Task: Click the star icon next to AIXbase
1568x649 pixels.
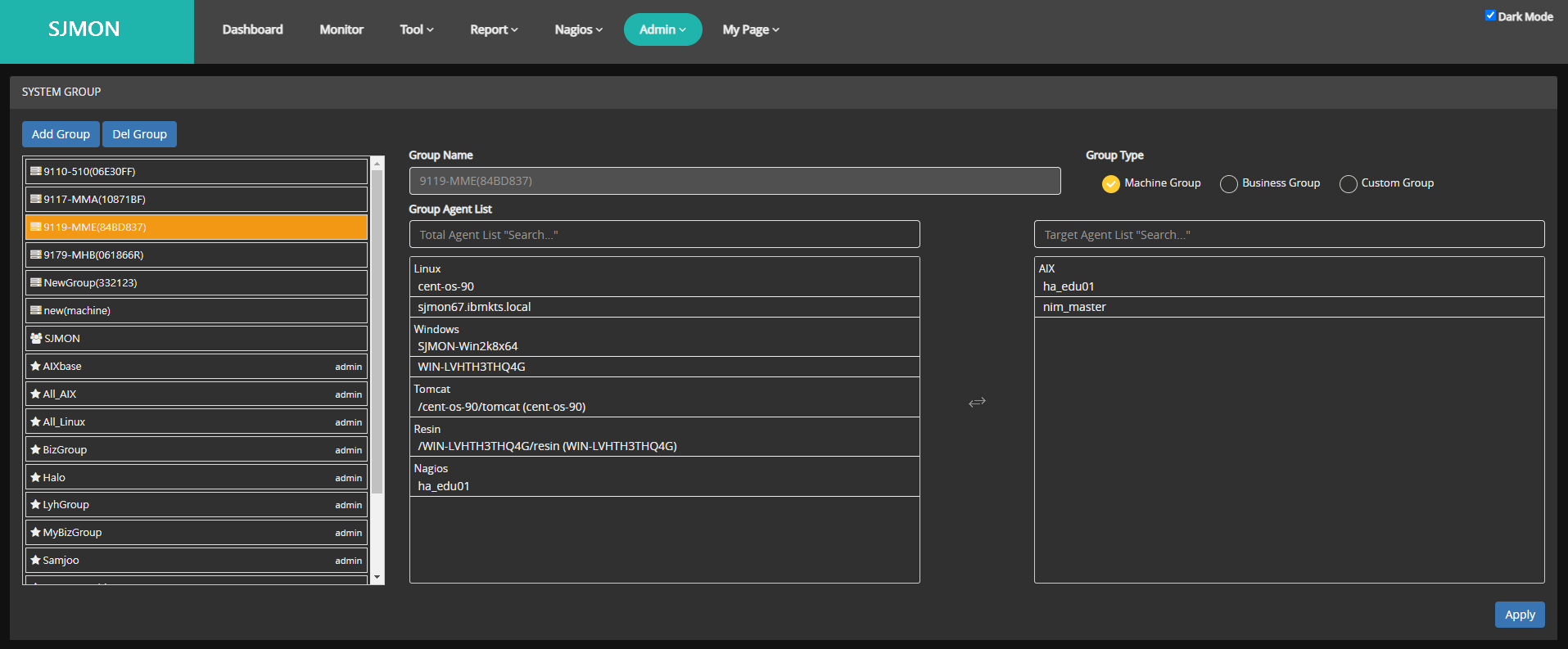Action: click(x=35, y=367)
